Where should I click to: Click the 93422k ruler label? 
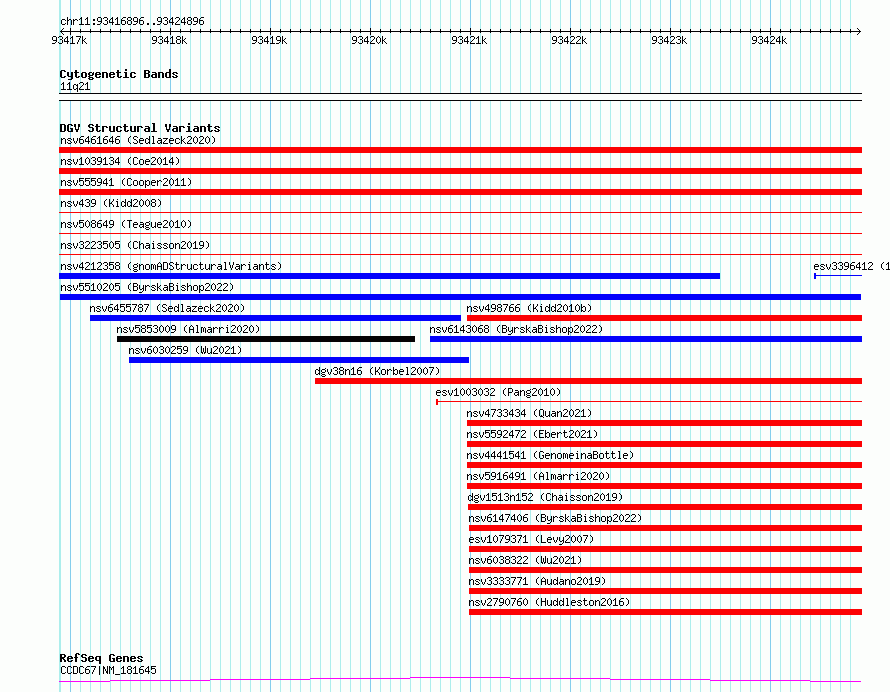[x=569, y=40]
